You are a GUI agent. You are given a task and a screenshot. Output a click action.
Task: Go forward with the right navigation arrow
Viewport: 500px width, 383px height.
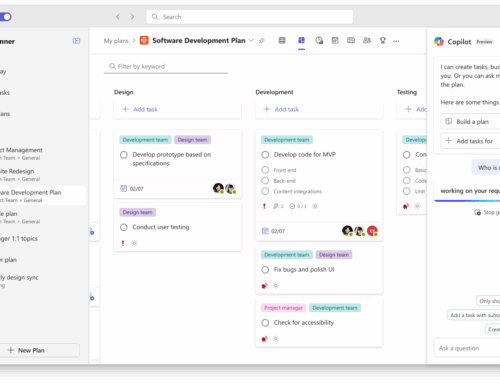(132, 17)
